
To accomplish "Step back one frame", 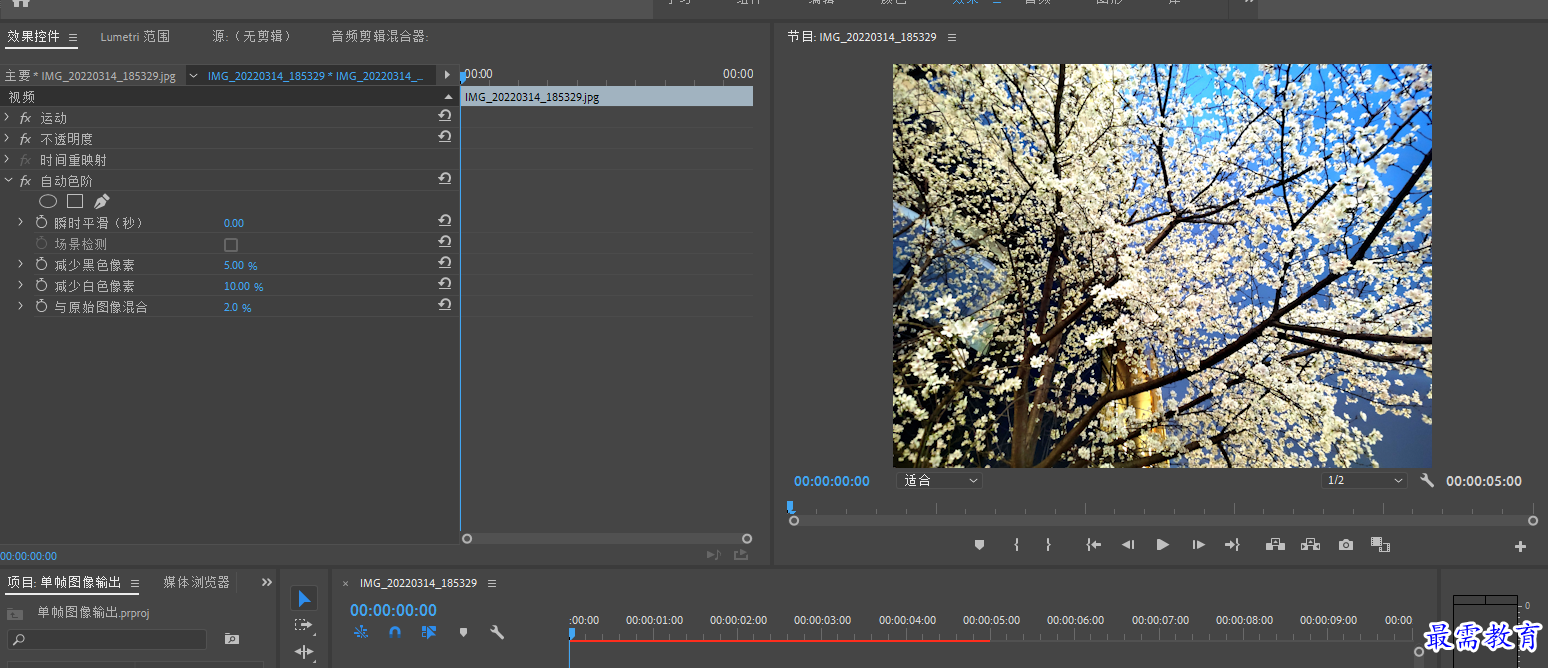I will 1128,545.
